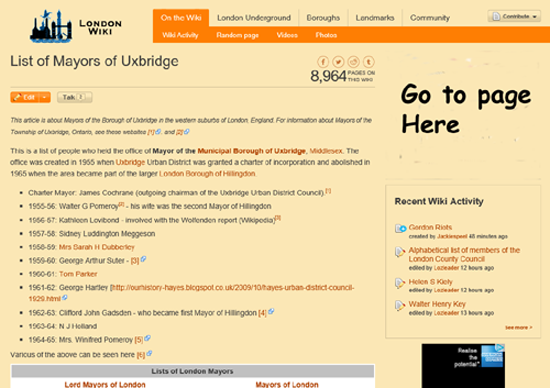Open the Talk page button

pos(74,97)
